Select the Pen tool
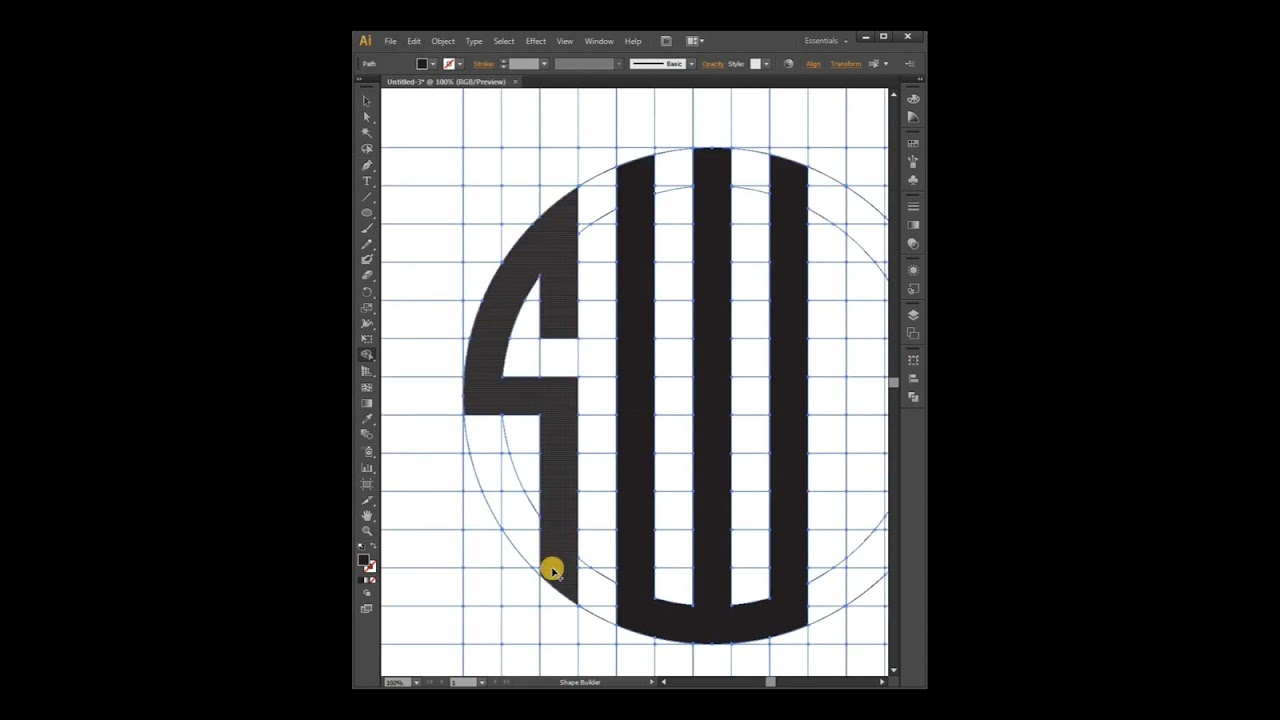 [367, 166]
